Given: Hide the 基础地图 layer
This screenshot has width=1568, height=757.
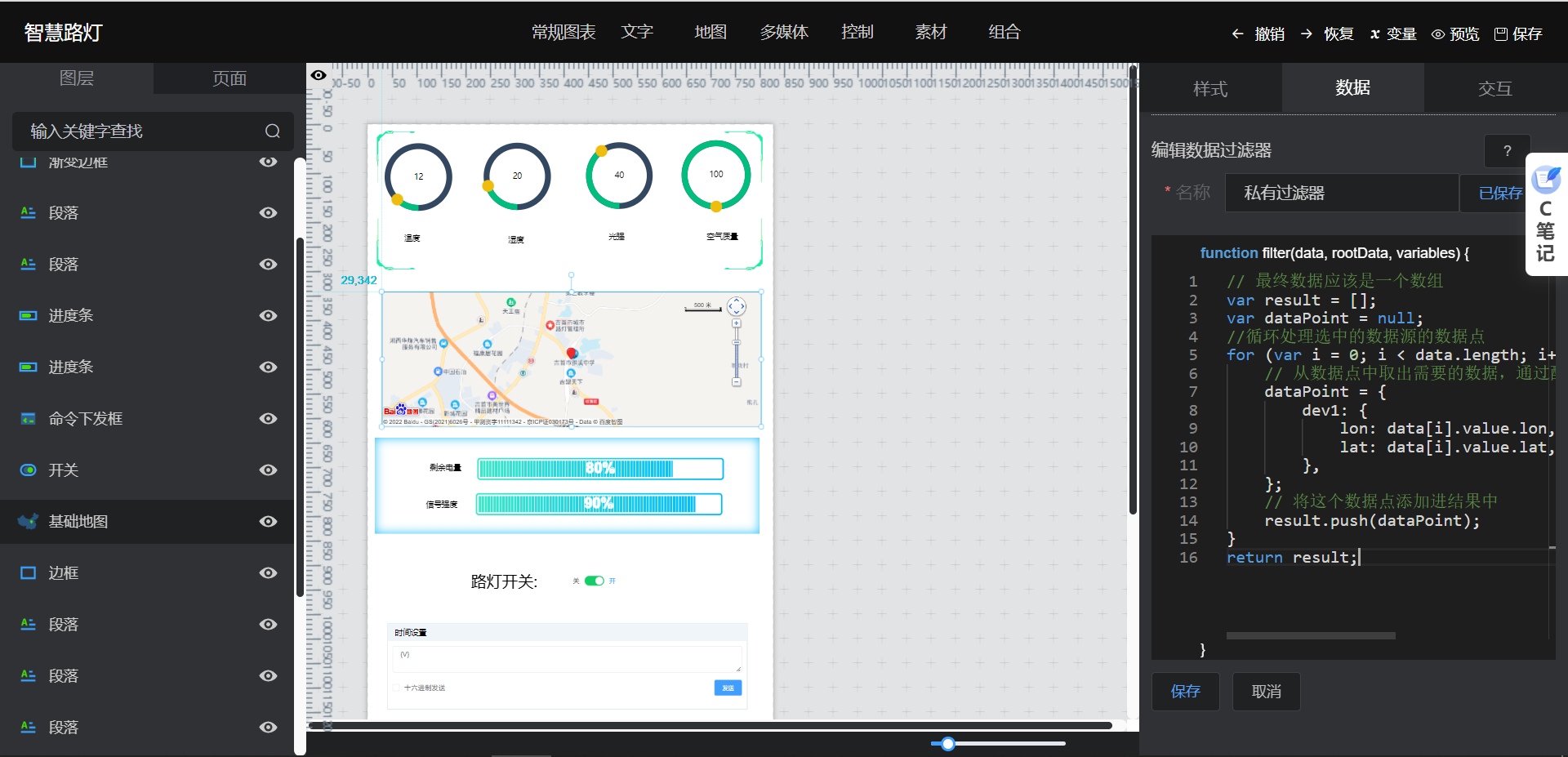Looking at the screenshot, I should pos(268,521).
